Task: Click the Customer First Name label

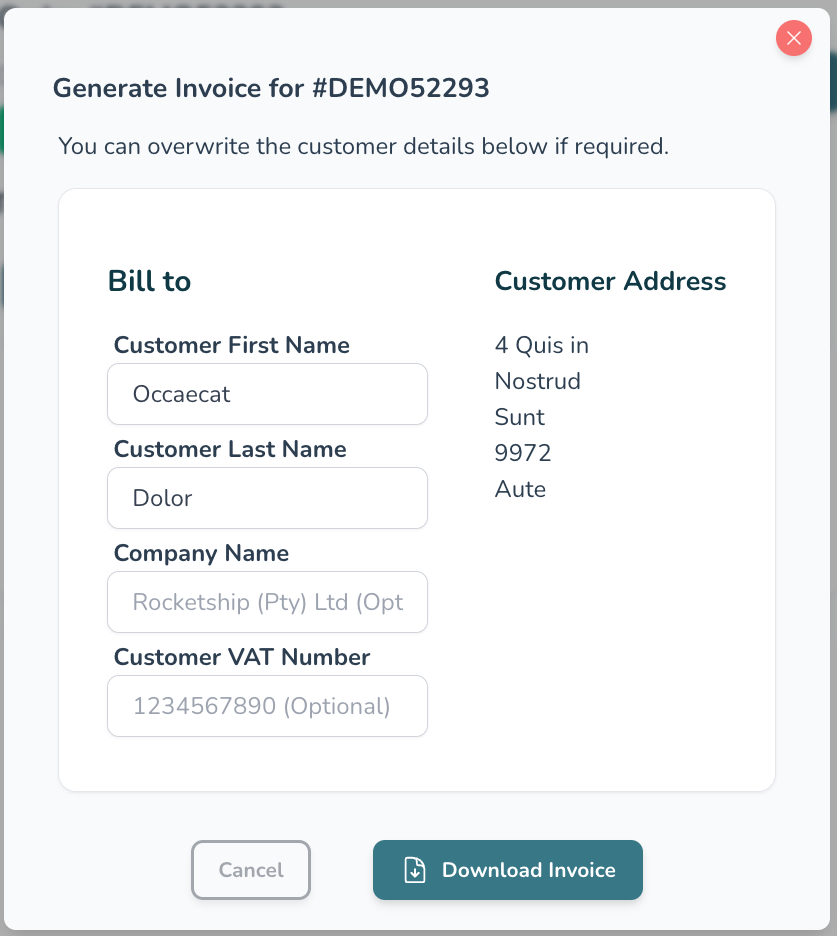Action: [231, 345]
